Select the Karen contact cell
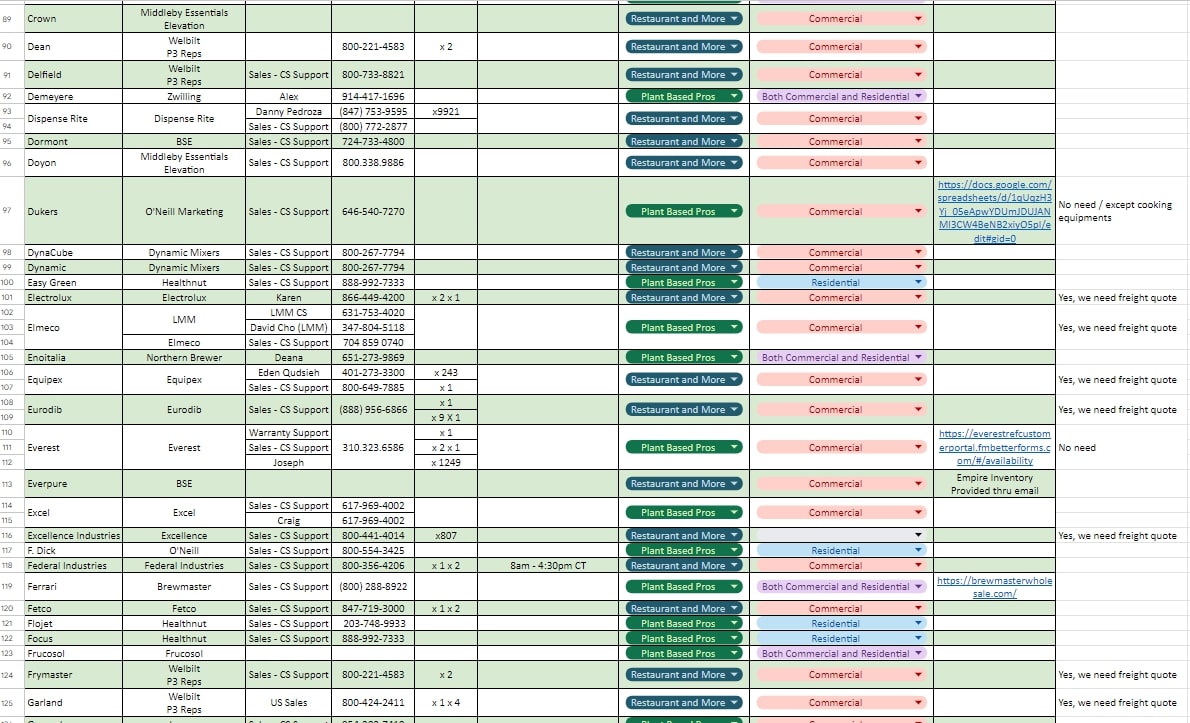Screen dimensions: 1190x723 pos(288,298)
